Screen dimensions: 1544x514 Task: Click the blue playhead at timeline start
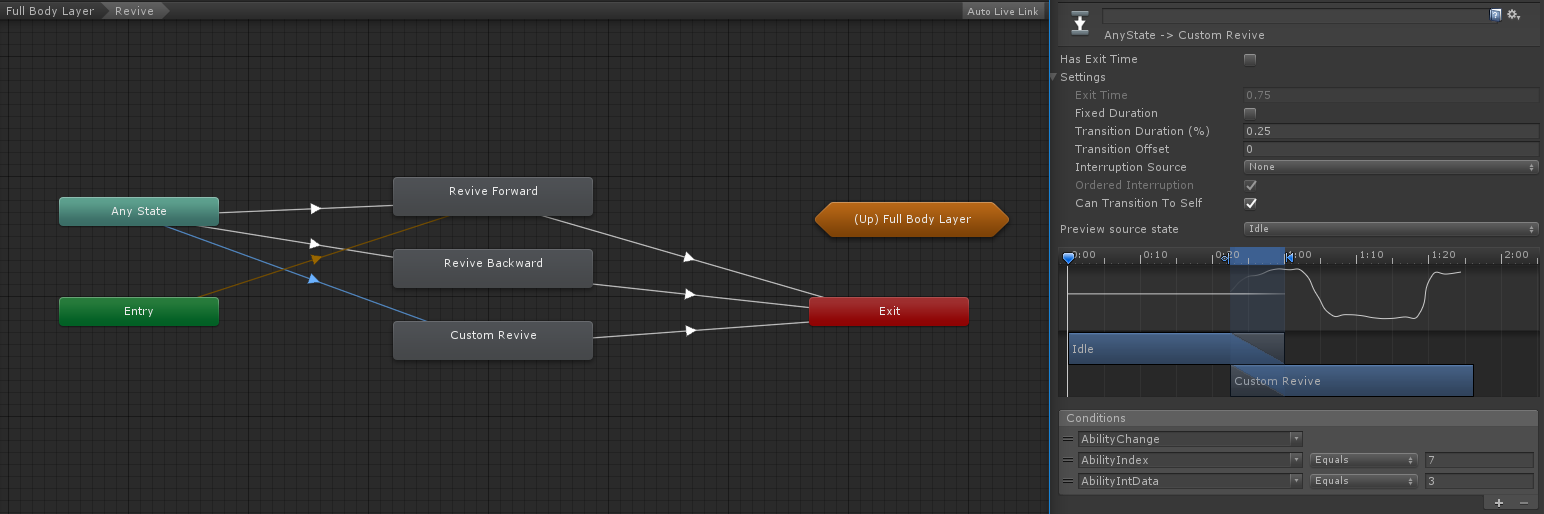1068,258
